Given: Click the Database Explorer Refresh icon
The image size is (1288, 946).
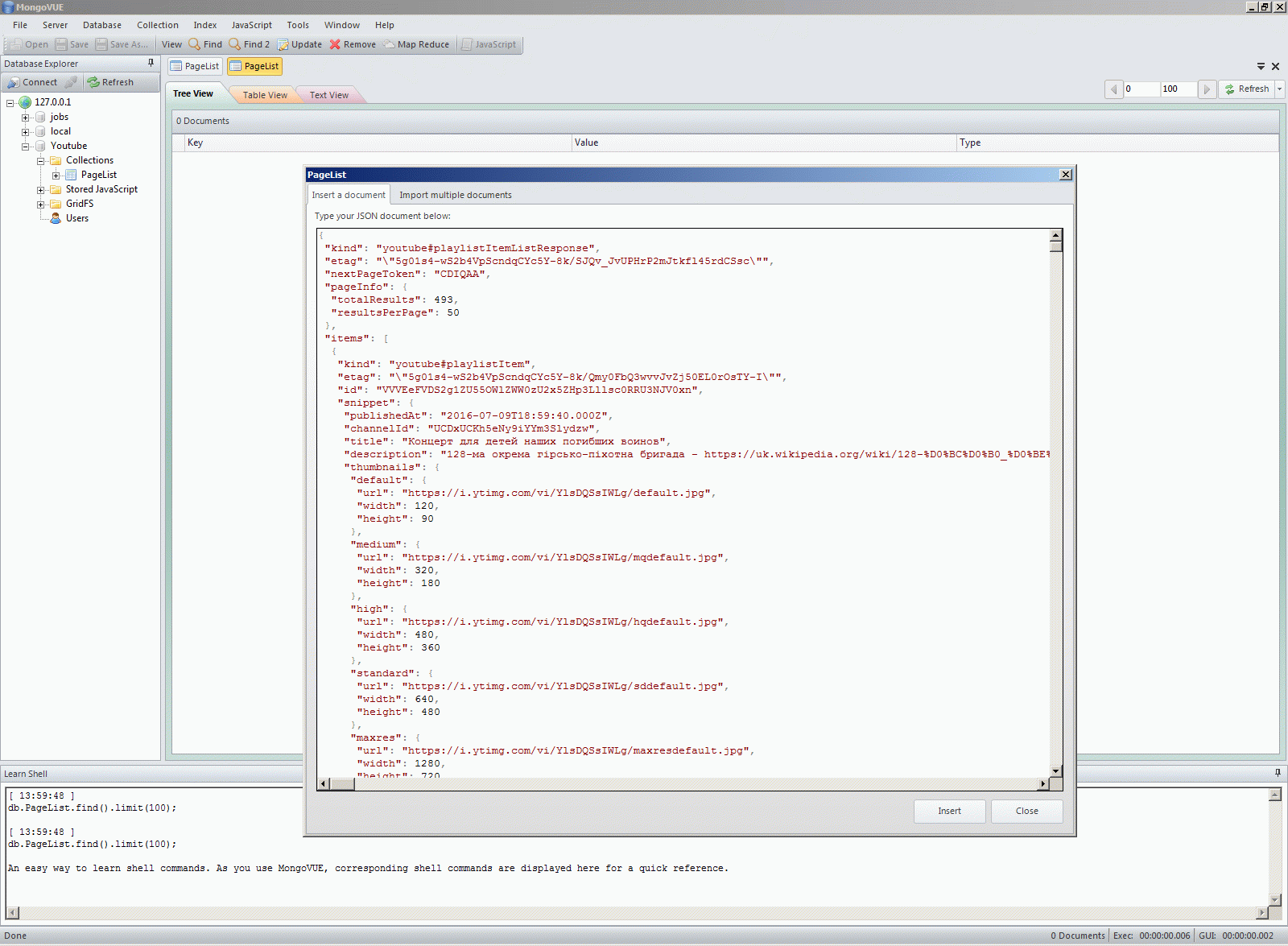Looking at the screenshot, I should tap(93, 82).
